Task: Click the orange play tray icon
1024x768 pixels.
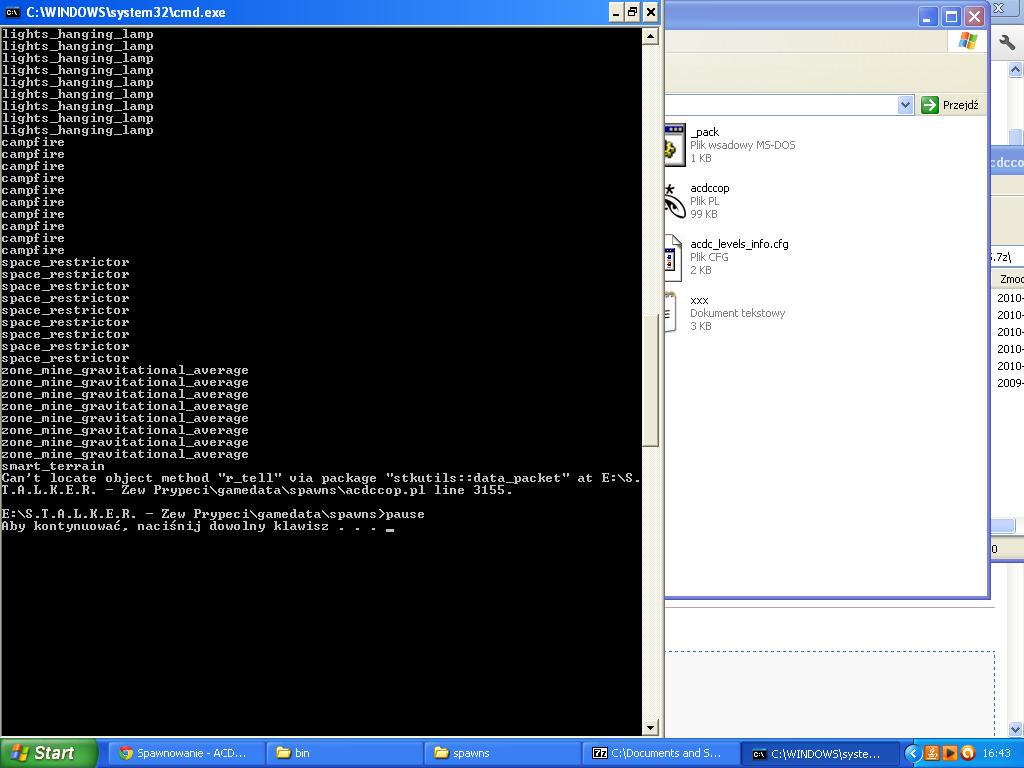Action: point(950,753)
